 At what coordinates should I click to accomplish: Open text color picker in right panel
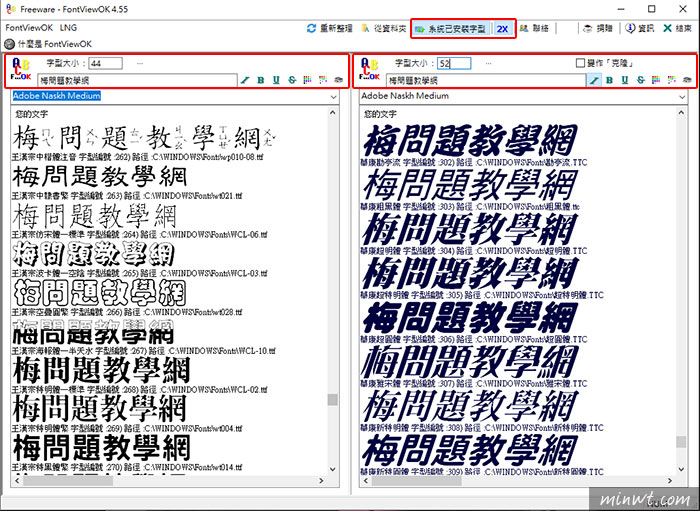(x=656, y=80)
